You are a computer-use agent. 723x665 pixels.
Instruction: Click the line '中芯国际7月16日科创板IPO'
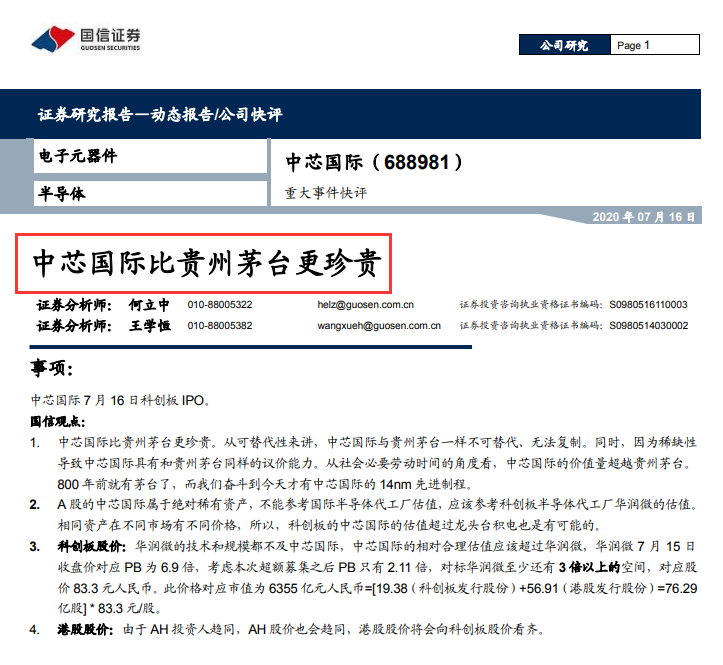point(120,400)
